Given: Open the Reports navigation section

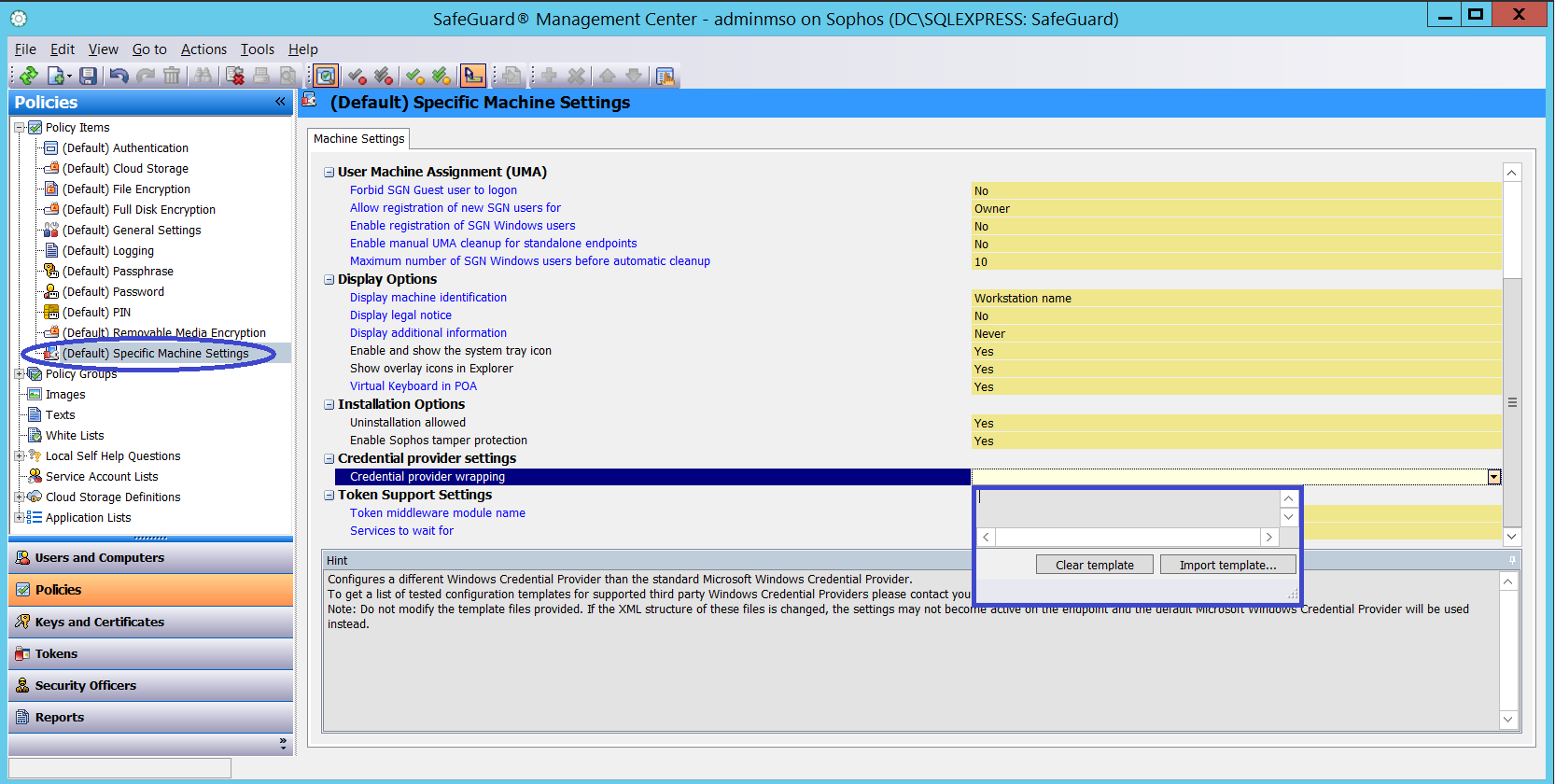Looking at the screenshot, I should pos(150,718).
